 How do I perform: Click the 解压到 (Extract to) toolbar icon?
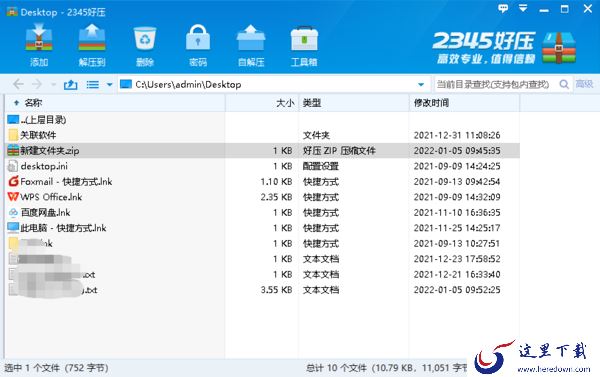[92, 45]
